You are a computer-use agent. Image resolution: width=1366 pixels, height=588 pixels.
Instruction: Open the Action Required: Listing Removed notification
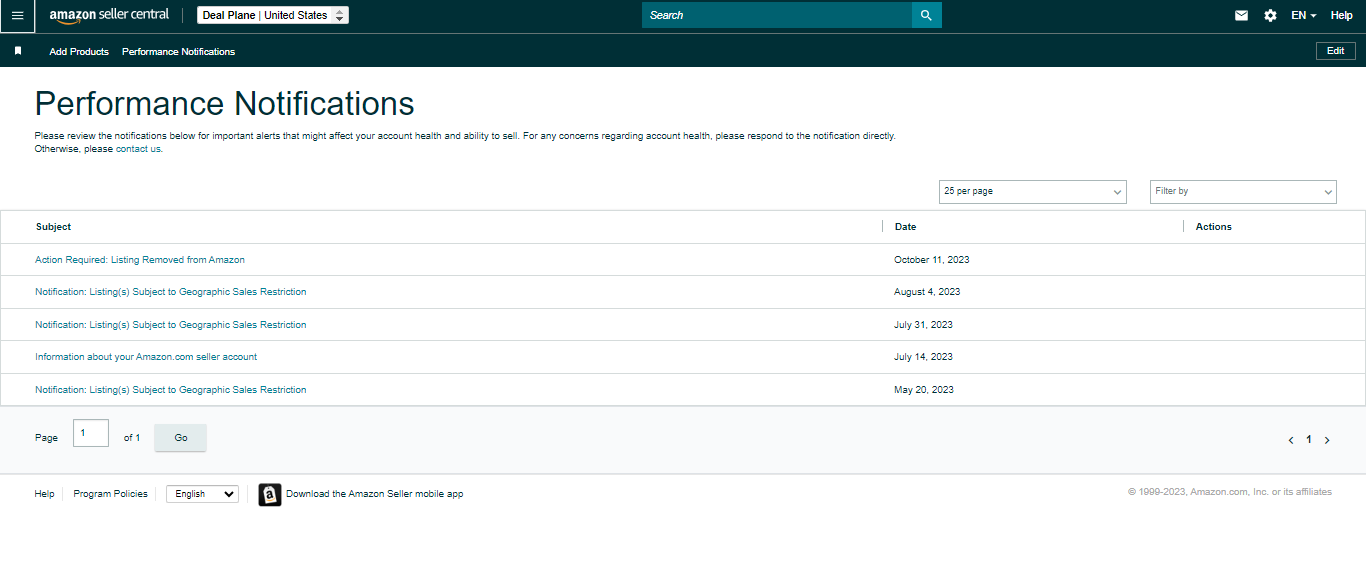[140, 260]
